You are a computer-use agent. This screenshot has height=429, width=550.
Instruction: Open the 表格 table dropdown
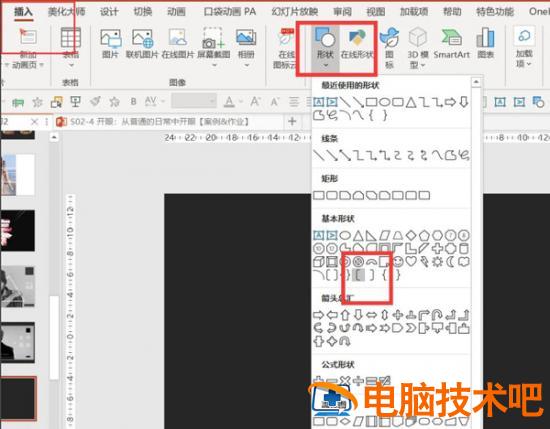[71, 47]
